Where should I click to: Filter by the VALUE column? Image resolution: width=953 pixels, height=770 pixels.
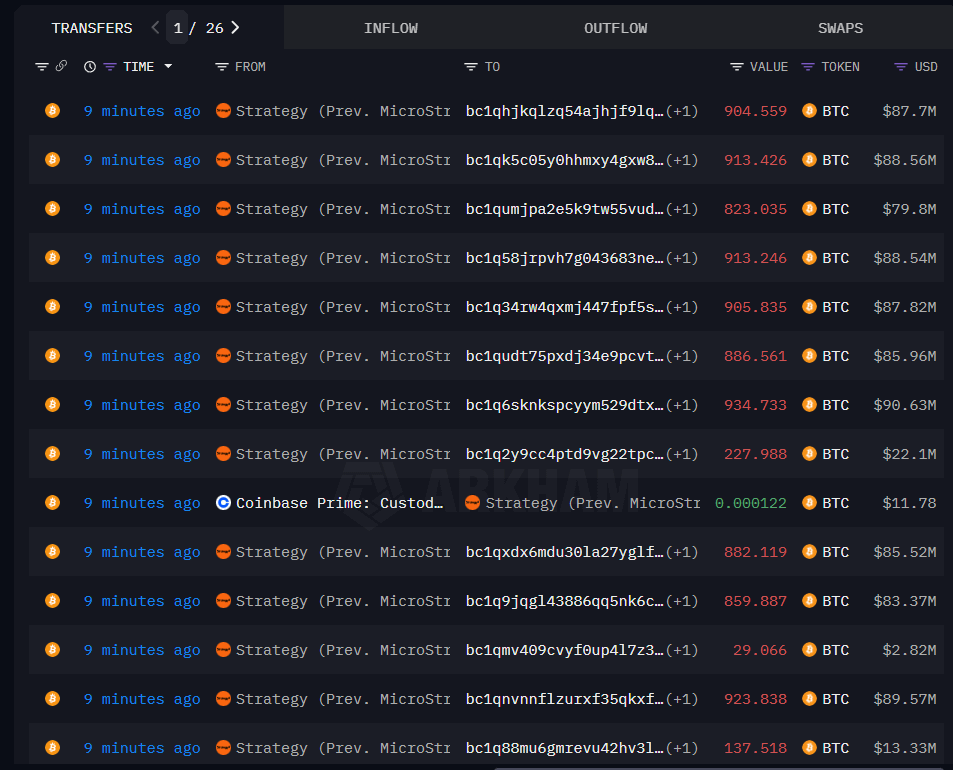click(736, 67)
